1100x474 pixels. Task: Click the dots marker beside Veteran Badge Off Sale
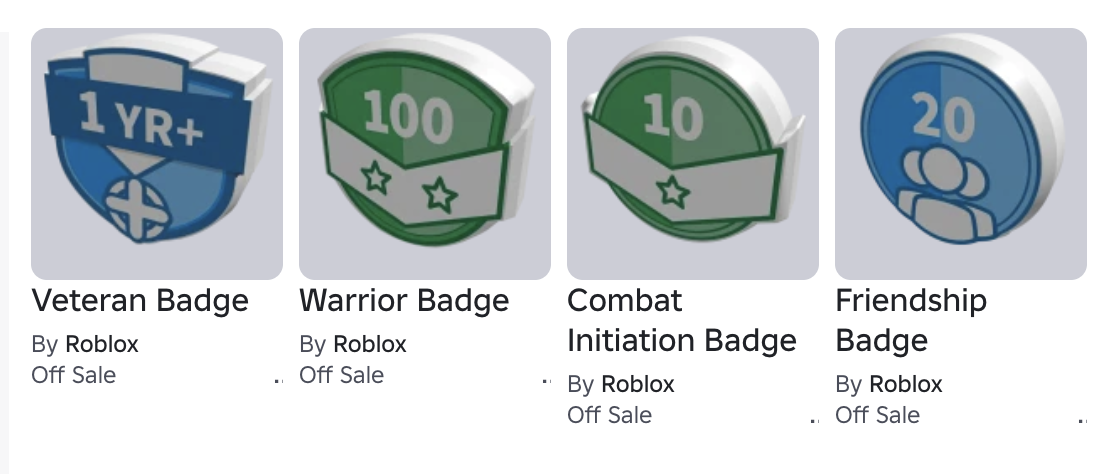tap(279, 381)
